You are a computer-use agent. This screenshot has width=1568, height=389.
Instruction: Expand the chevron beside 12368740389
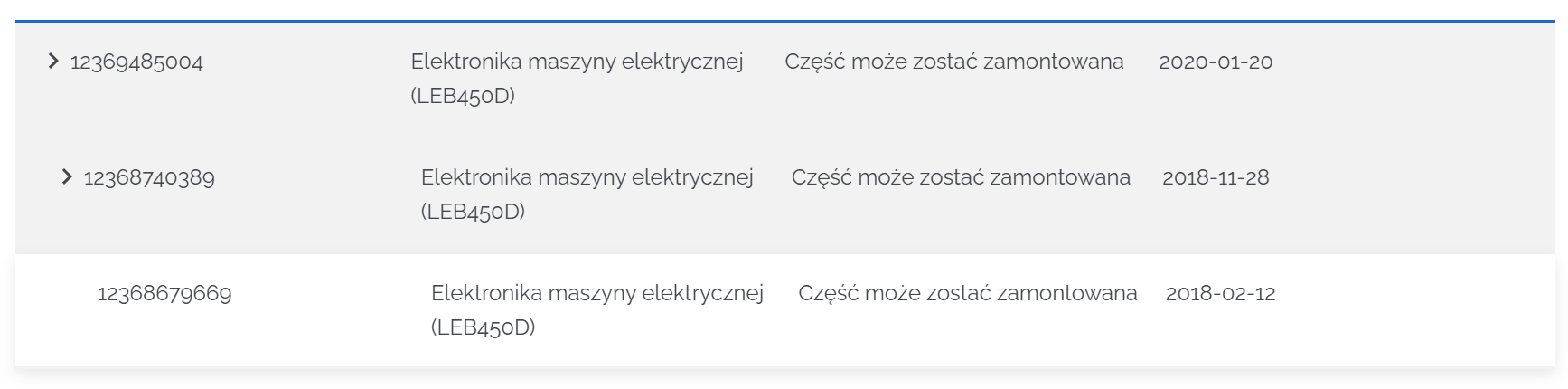pyautogui.click(x=67, y=177)
